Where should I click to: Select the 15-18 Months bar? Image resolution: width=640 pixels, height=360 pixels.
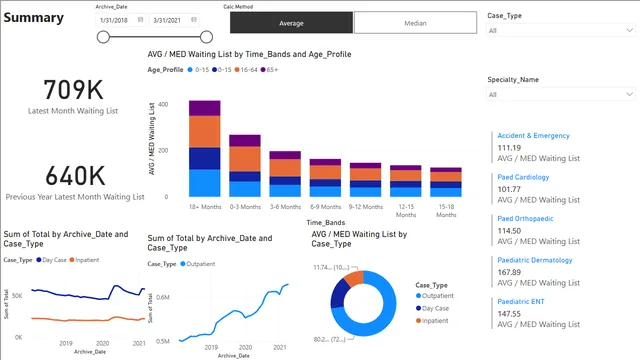click(x=446, y=182)
